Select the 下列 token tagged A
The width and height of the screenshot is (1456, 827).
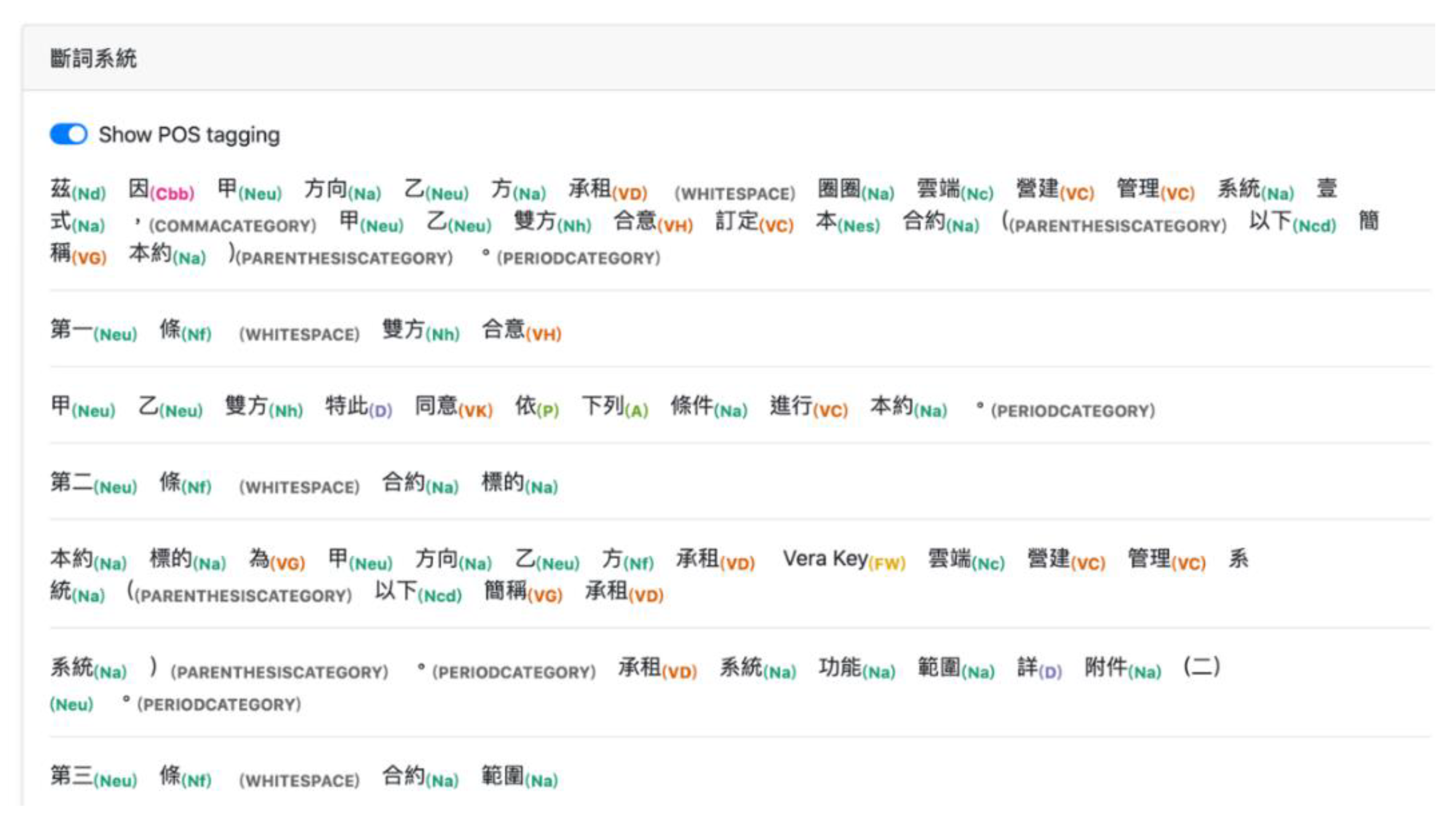pos(615,407)
